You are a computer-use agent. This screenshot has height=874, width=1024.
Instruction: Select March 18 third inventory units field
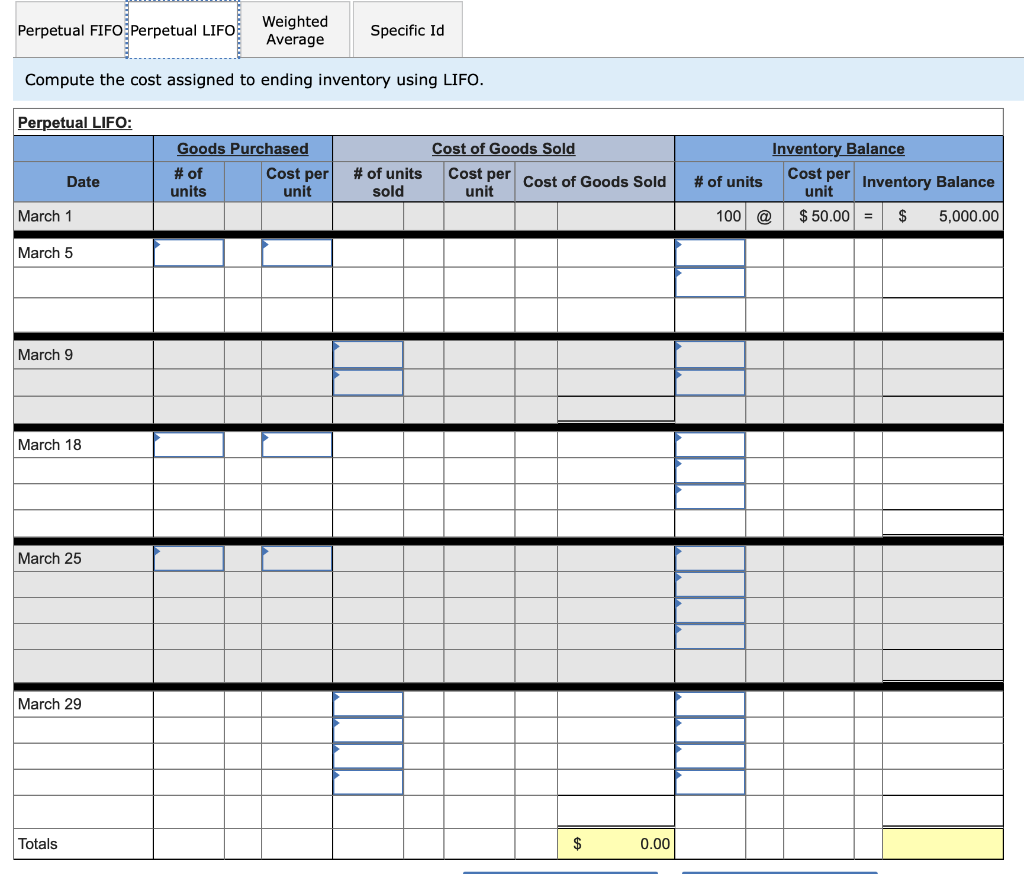(x=710, y=496)
